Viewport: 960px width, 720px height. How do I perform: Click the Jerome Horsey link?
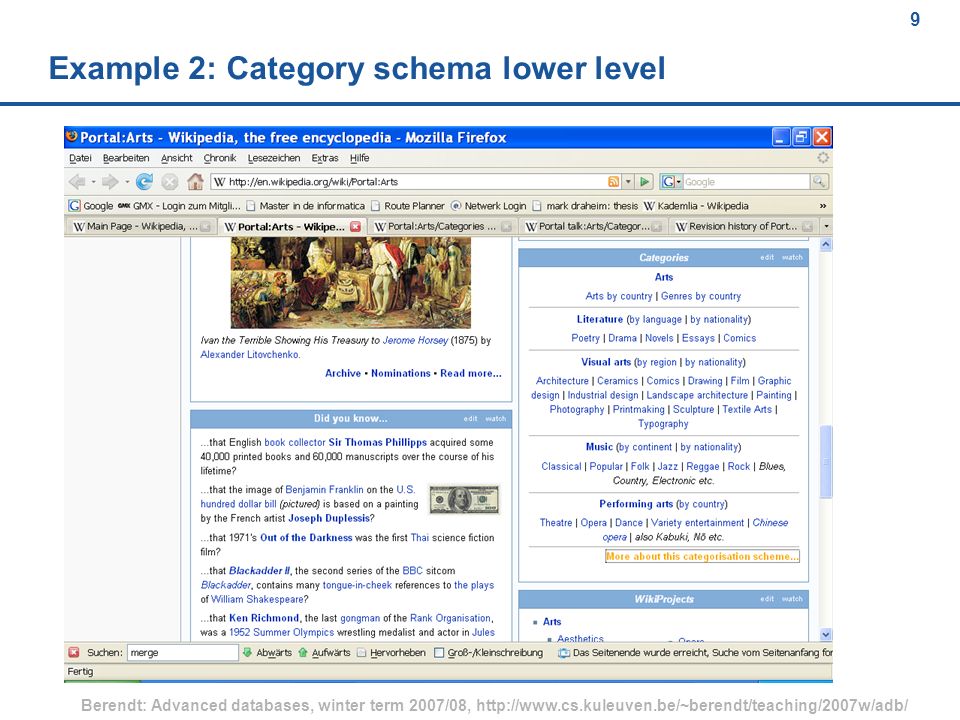[x=415, y=340]
